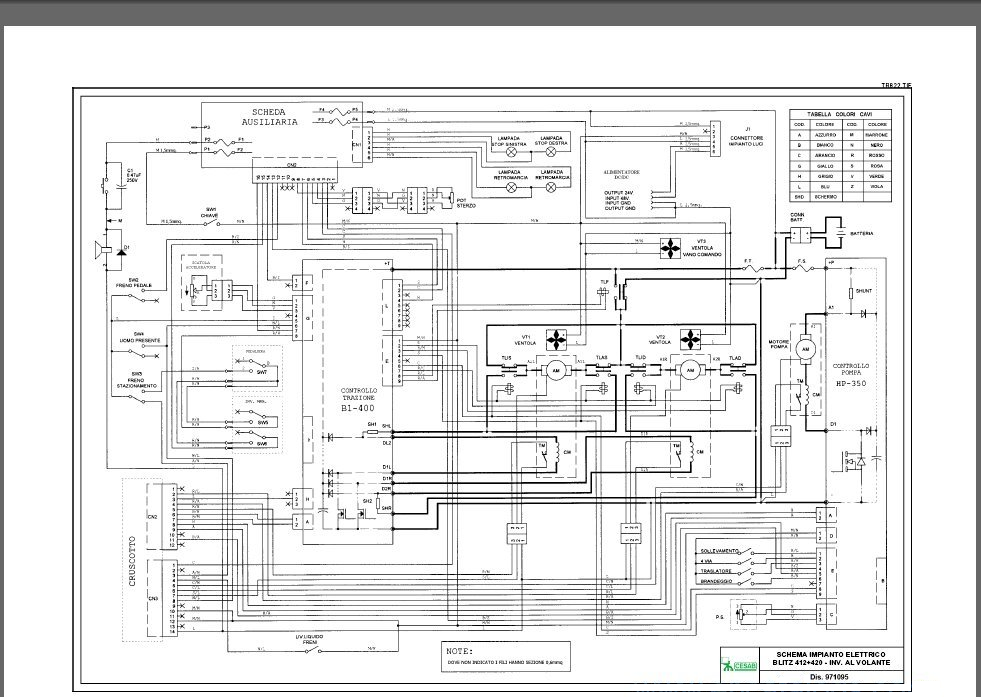Open the J1 CONNETTORE IMPIANTO LUCI connector
Image resolution: width=981 pixels, height=697 pixels.
[714, 138]
